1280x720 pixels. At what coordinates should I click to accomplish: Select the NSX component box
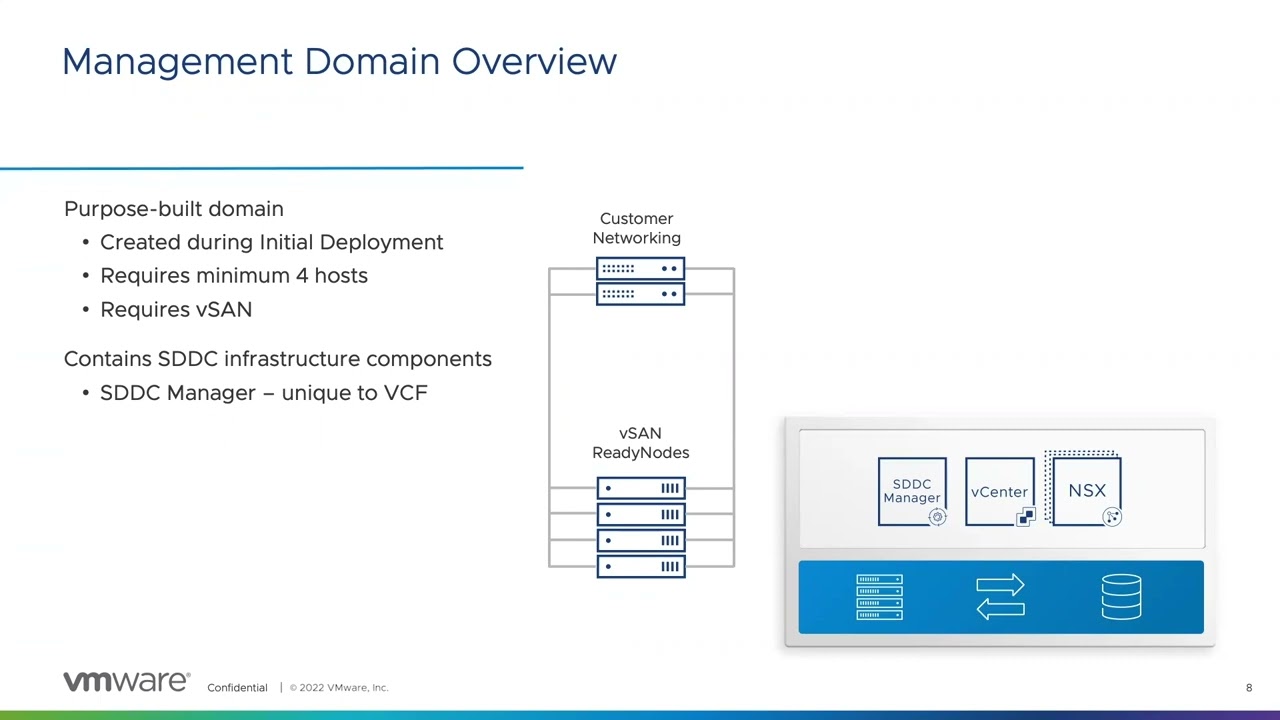coord(1087,490)
